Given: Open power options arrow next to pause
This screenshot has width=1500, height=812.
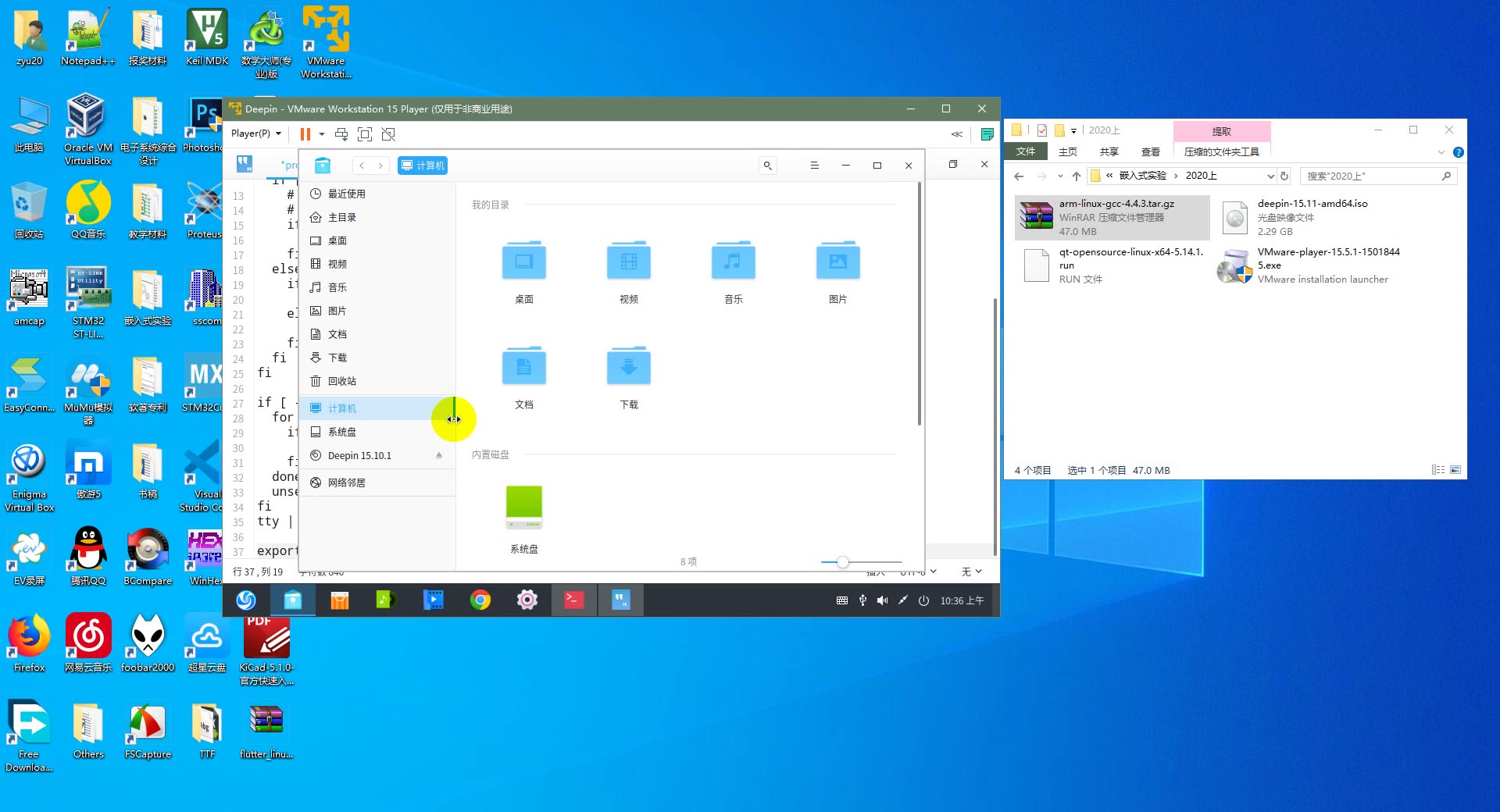Looking at the screenshot, I should point(321,134).
